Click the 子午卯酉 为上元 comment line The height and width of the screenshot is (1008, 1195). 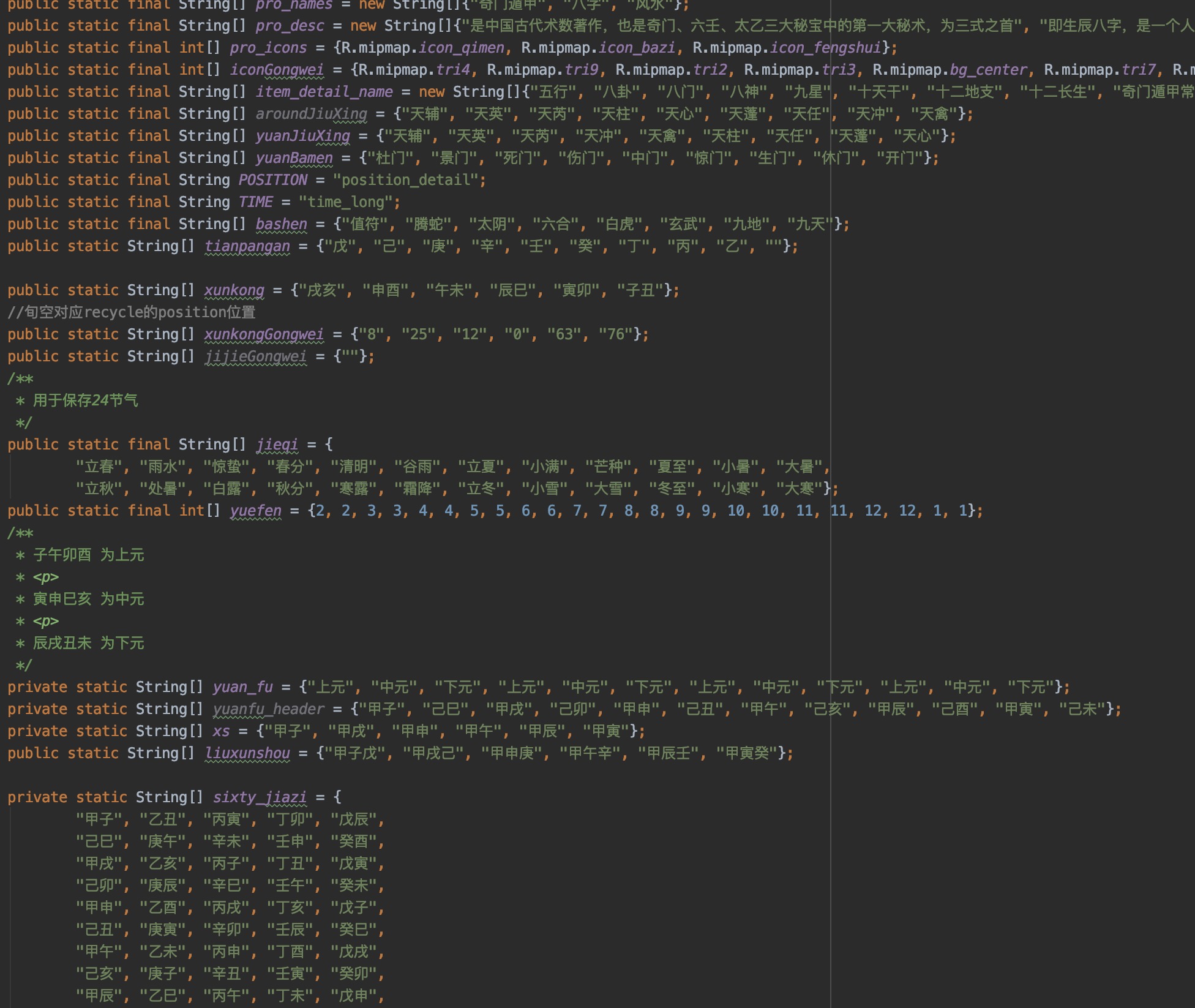click(88, 555)
